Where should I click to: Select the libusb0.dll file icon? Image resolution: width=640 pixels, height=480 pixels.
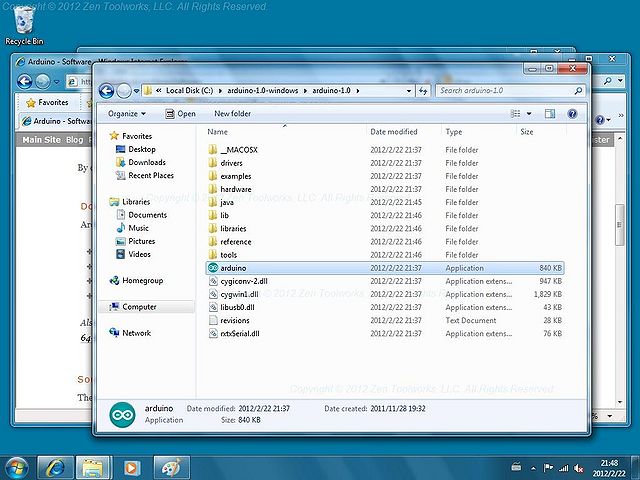click(213, 307)
